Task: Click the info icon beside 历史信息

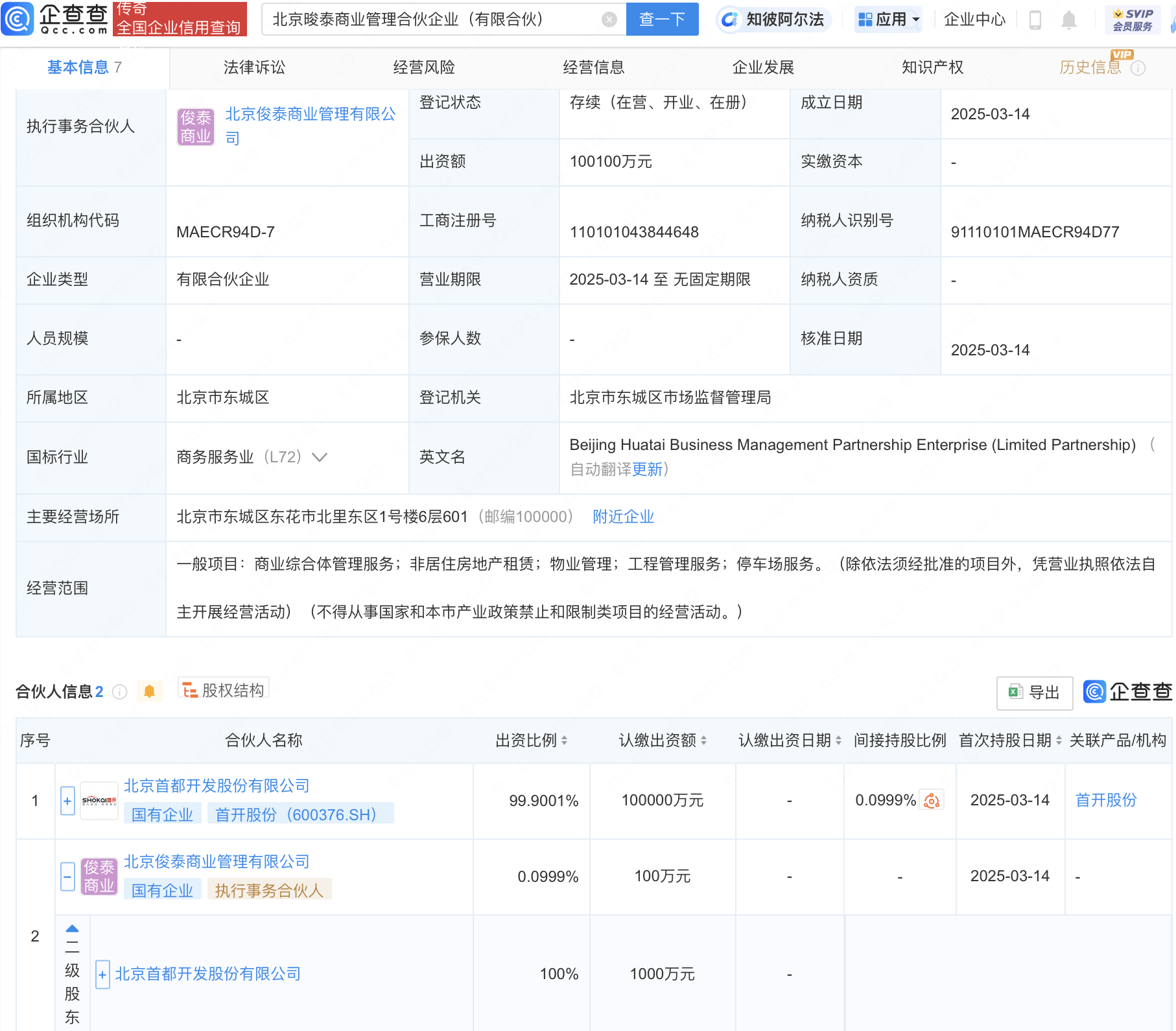Action: point(1138,68)
